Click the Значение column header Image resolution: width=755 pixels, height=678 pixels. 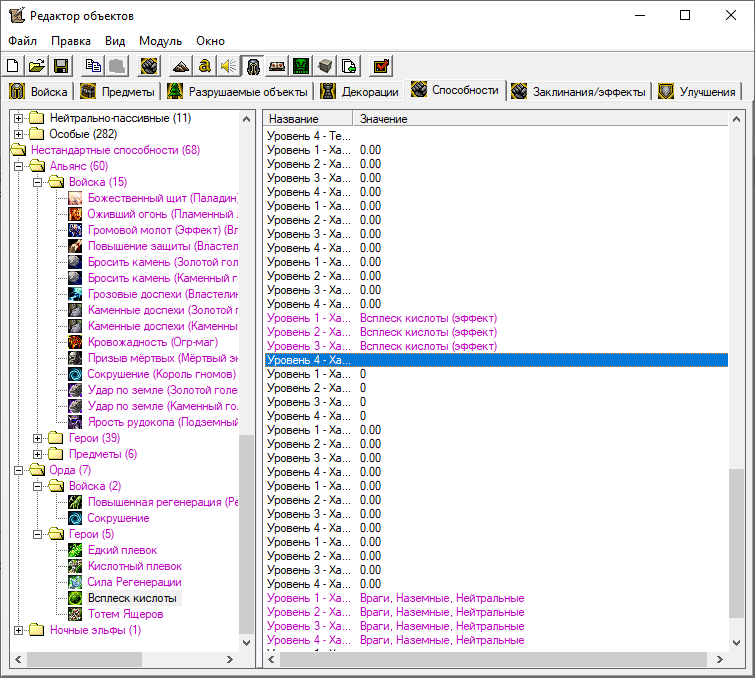click(x=383, y=119)
